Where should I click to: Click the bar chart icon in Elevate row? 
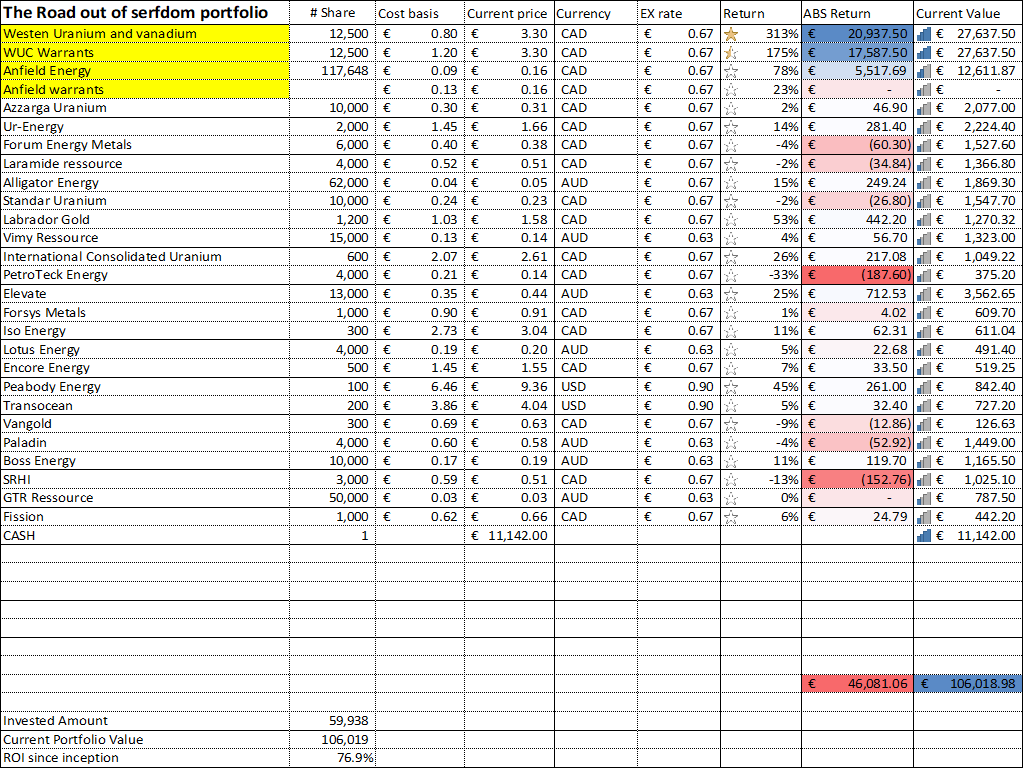pyautogui.click(x=923, y=294)
